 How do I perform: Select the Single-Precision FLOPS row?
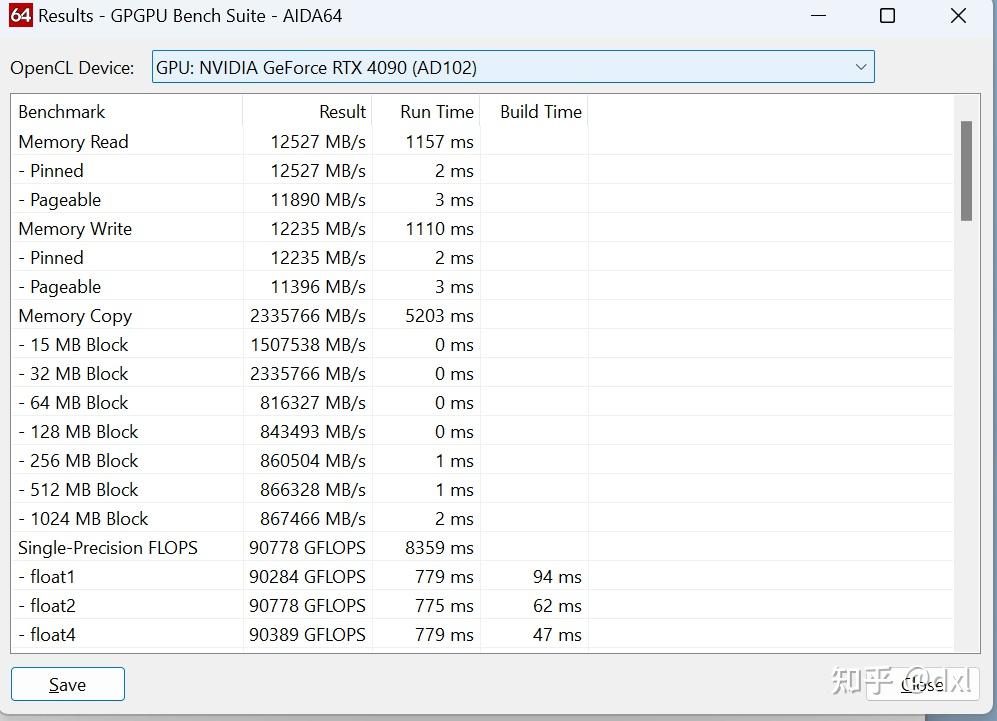(482, 547)
